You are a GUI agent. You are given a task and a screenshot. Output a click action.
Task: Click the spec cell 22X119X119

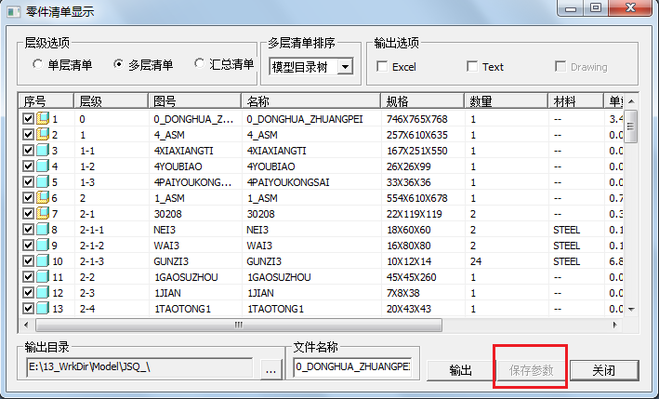coord(414,214)
